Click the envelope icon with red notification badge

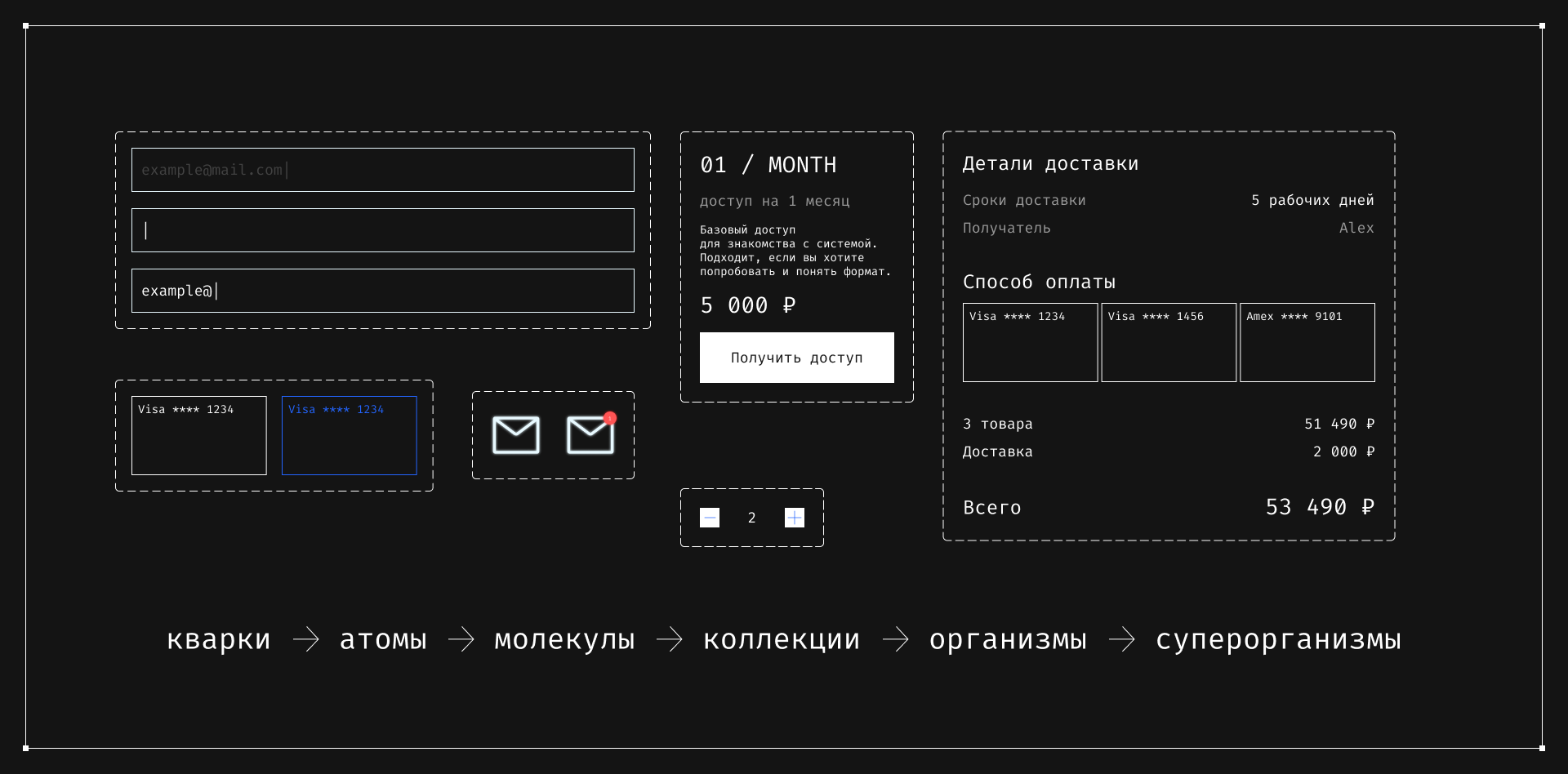[590, 435]
